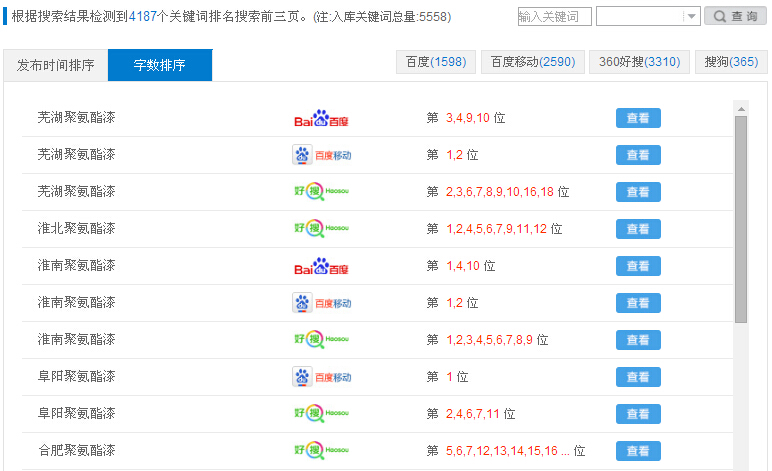The width and height of the screenshot is (772, 471).
Task: Click the Baidu logo in 淮南聚氨酯漆 row
Action: pyautogui.click(x=321, y=266)
